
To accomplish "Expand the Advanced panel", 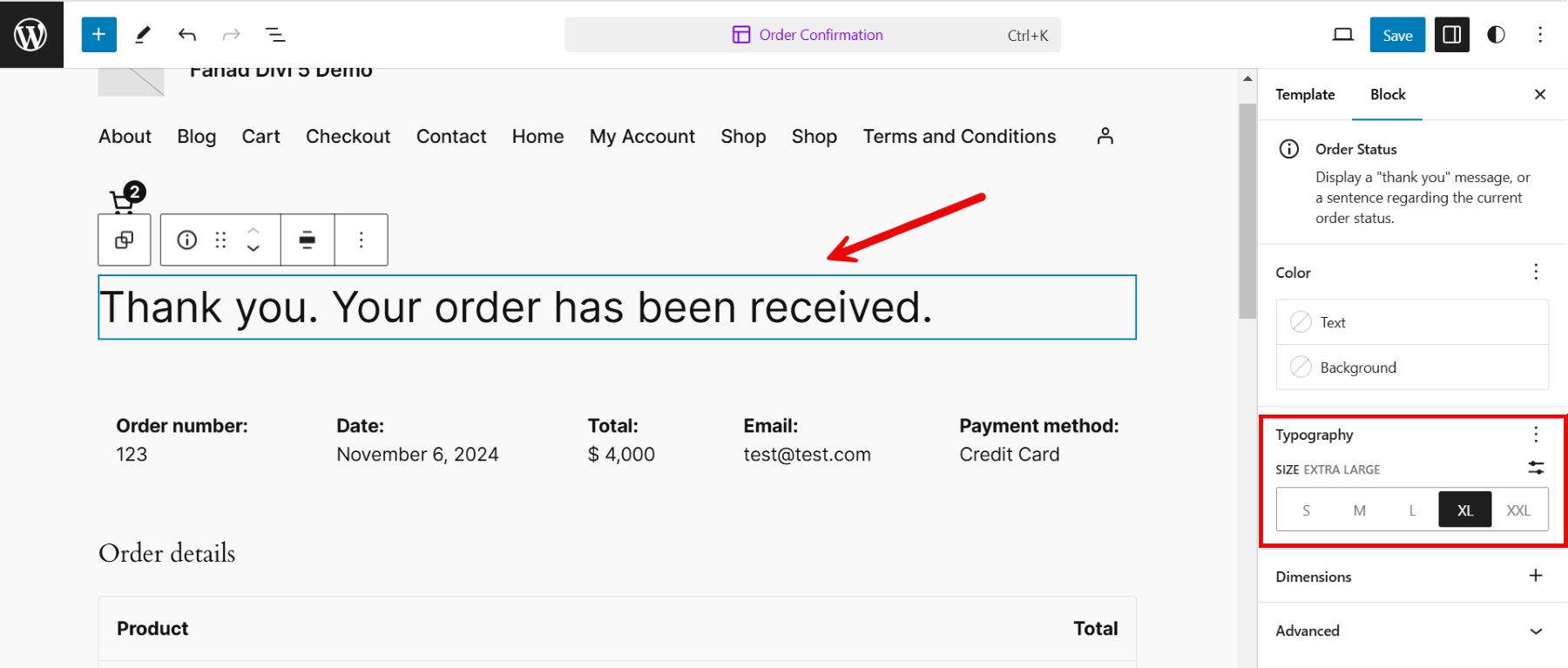I will click(1536, 631).
